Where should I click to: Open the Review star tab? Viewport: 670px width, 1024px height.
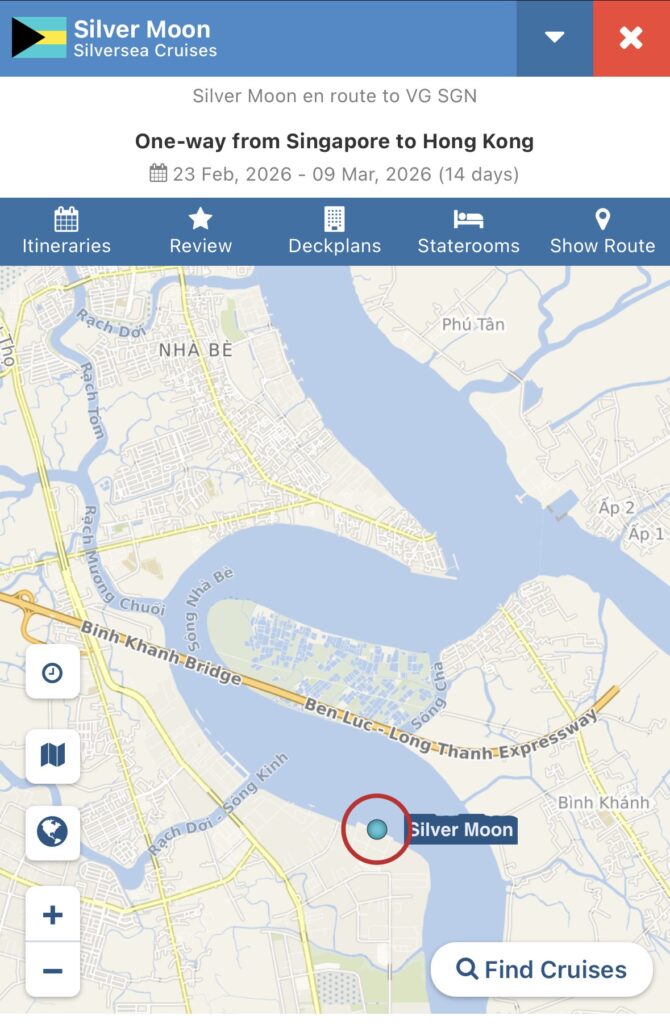click(x=200, y=231)
